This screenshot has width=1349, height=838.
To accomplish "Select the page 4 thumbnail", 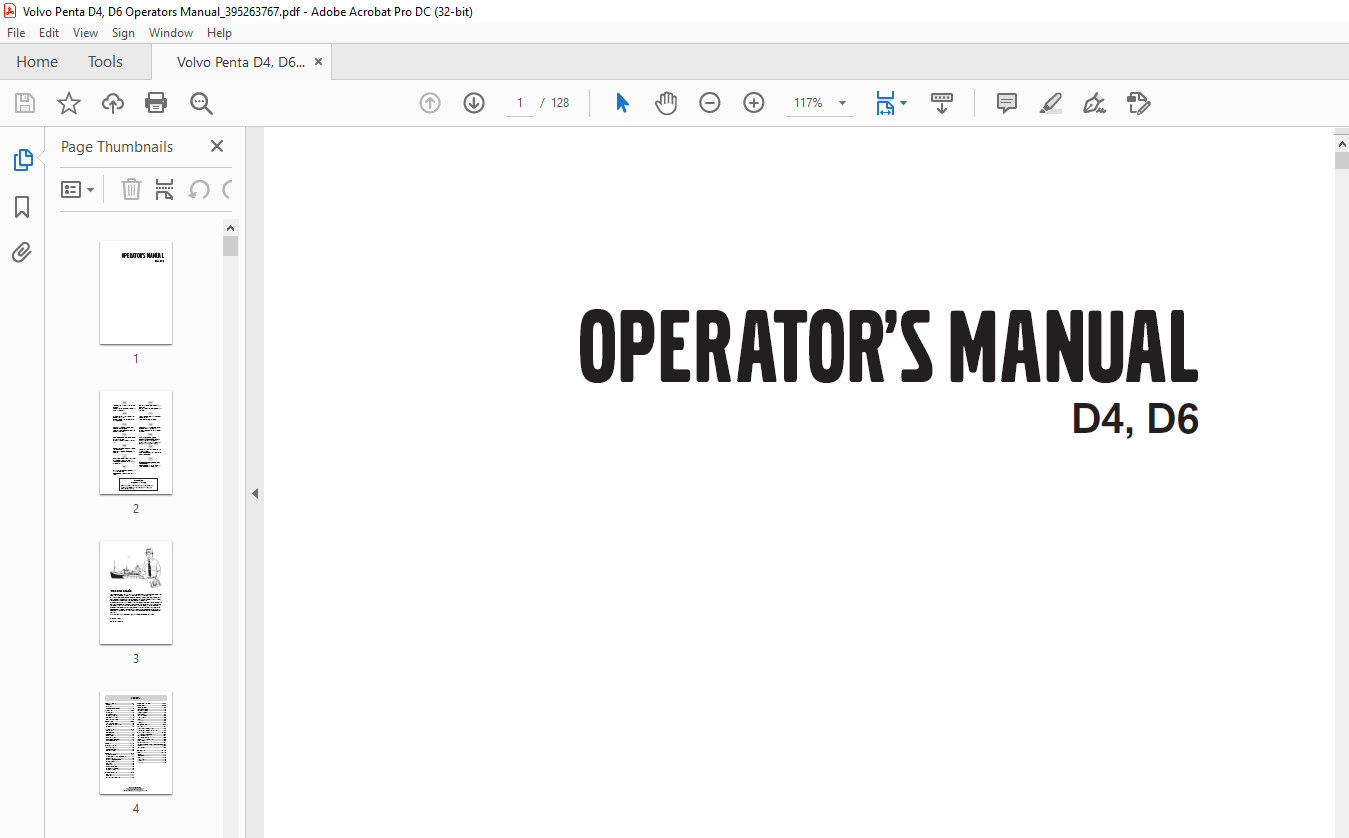I will 136,743.
